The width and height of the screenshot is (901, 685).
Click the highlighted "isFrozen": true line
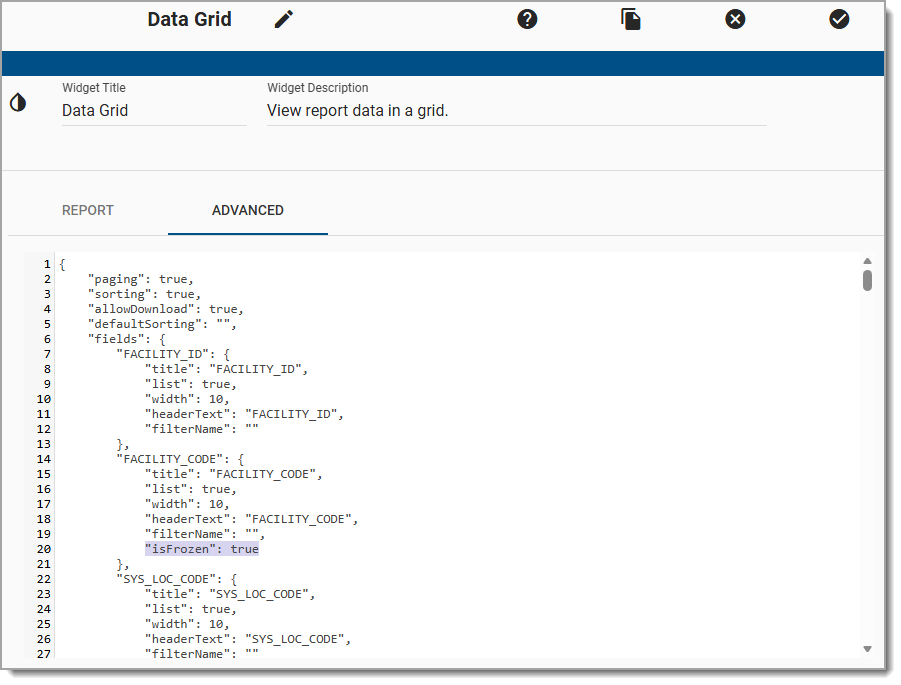pos(202,549)
